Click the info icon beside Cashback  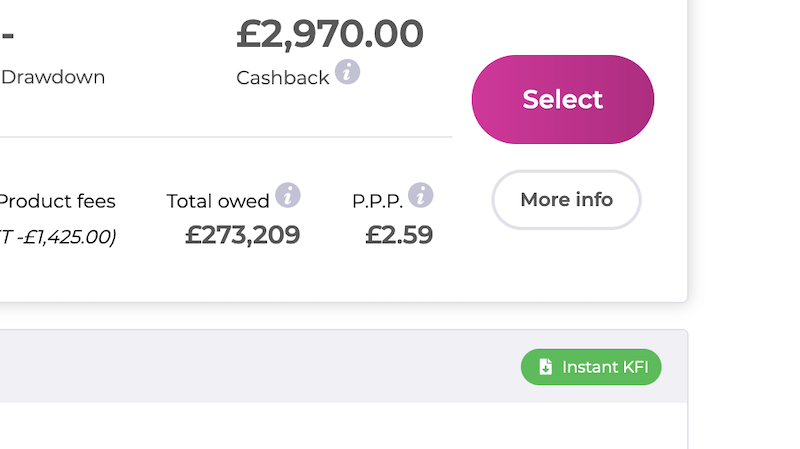(347, 72)
